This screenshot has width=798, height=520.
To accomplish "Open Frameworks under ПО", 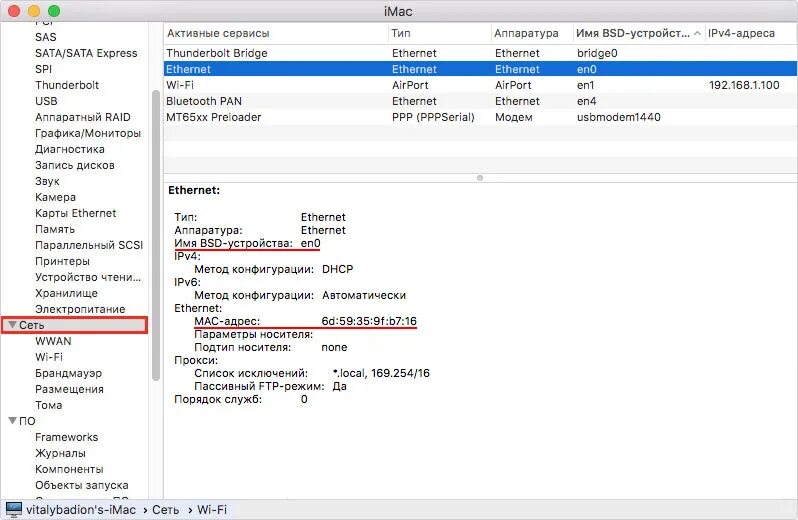I will [x=66, y=438].
